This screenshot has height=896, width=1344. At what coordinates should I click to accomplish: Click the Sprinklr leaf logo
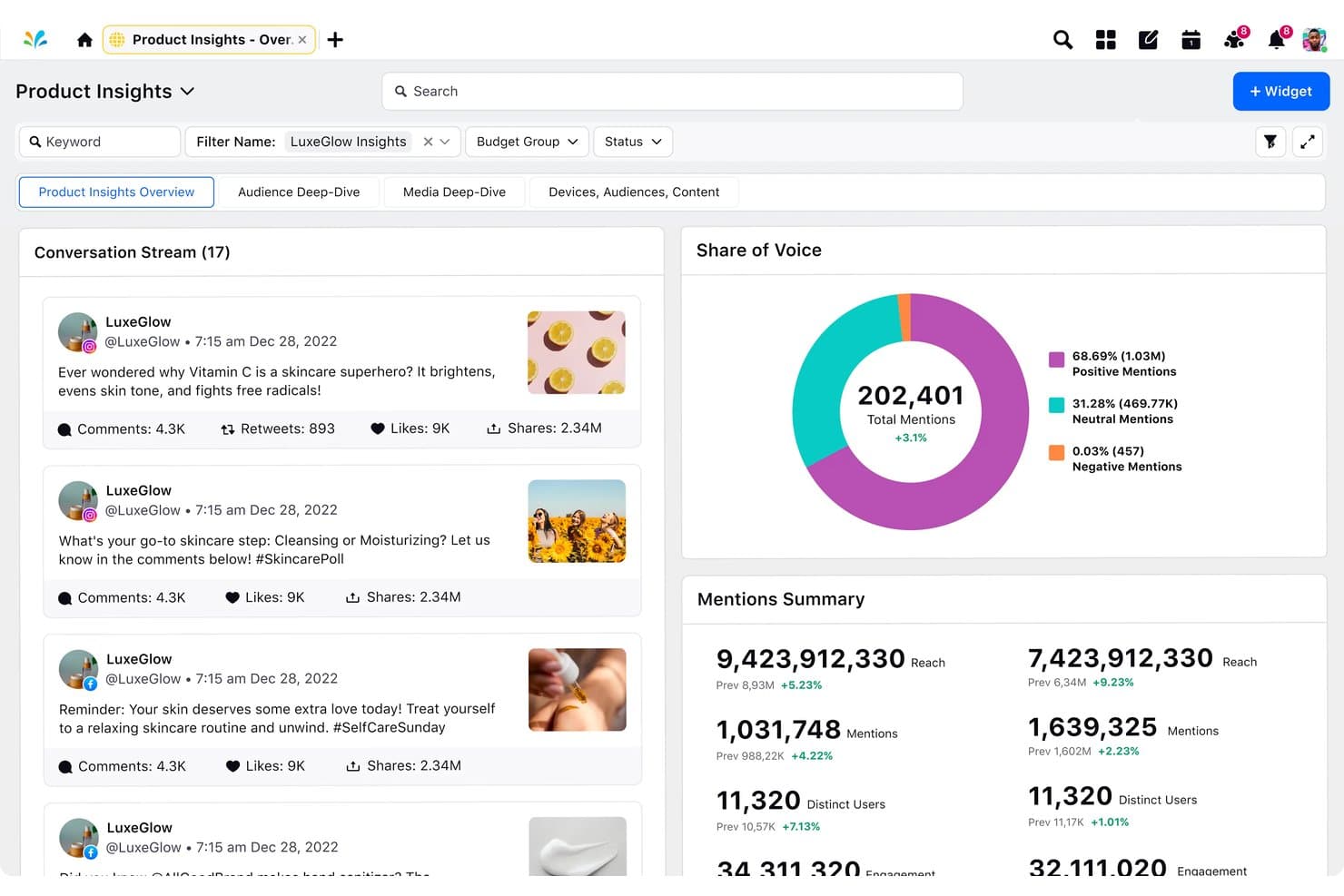point(35,39)
